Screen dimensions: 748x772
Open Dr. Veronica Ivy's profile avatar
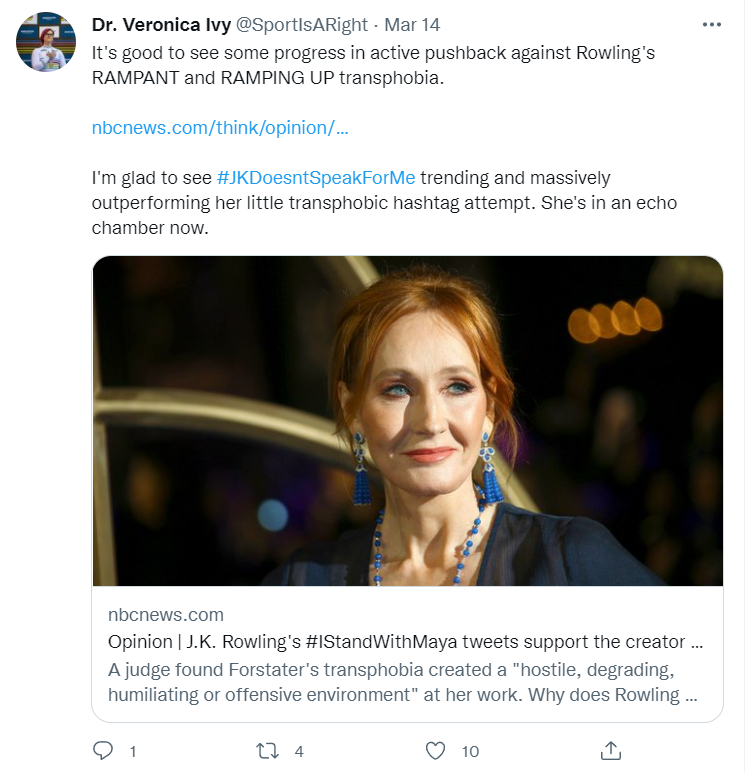click(x=46, y=42)
